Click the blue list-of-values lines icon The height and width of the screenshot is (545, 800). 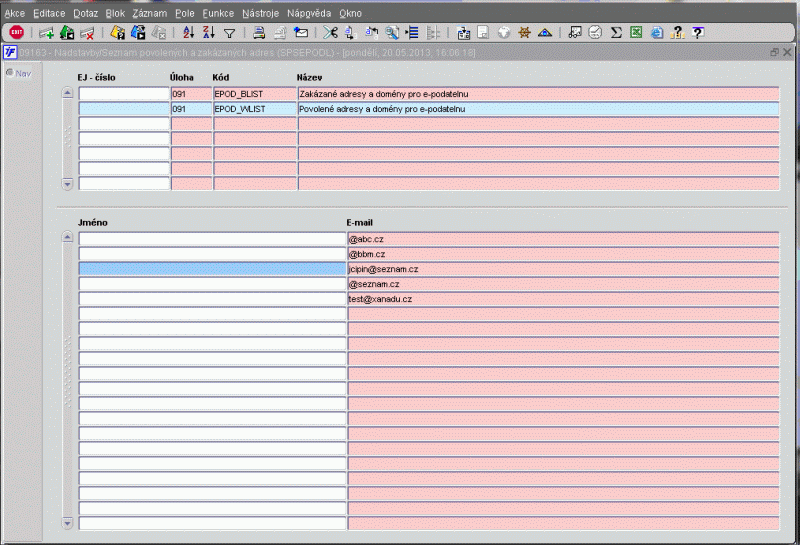412,33
